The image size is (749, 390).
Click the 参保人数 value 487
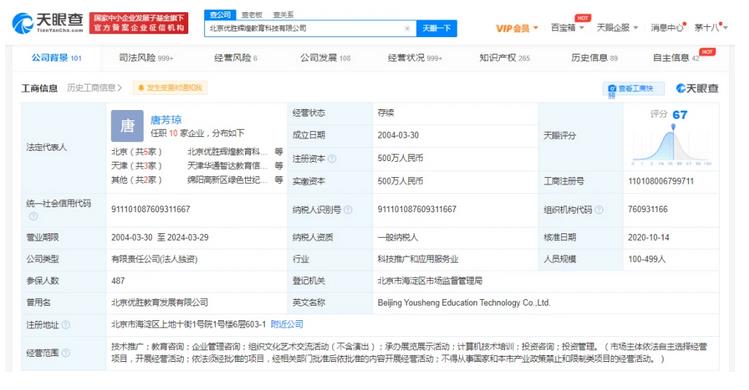(118, 281)
